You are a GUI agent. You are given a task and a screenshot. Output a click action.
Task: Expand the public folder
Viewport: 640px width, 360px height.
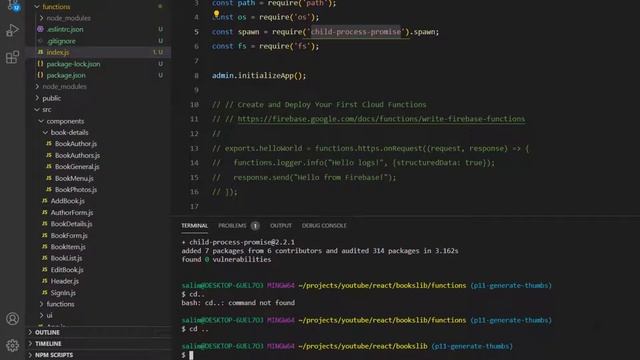coord(37,98)
